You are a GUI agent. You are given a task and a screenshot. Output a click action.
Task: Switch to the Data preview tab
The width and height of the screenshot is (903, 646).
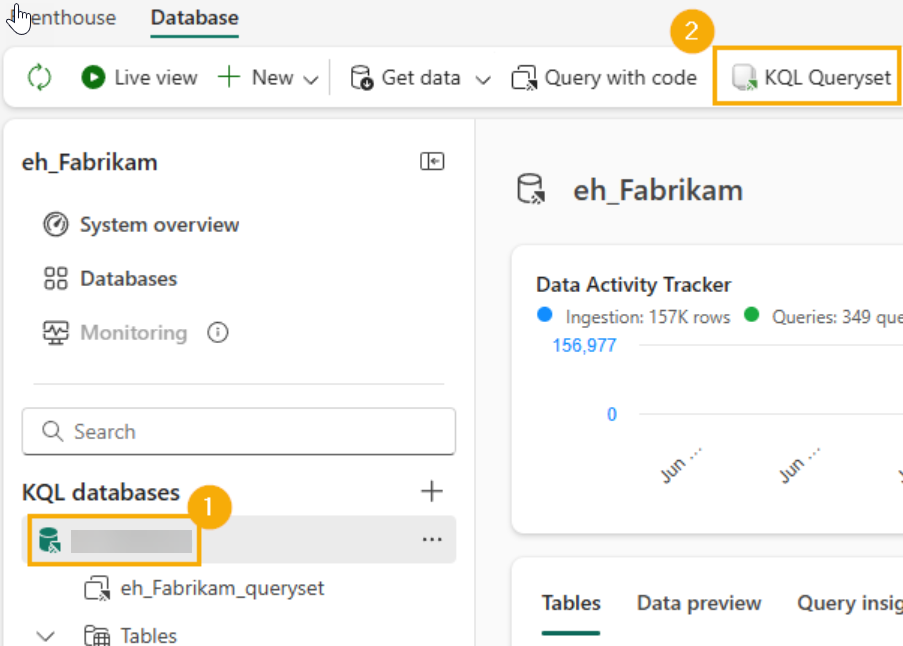699,603
